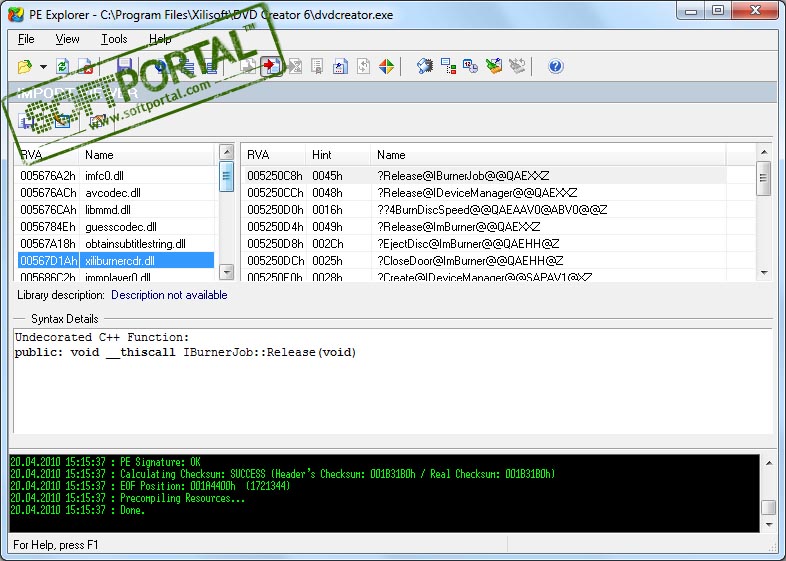Click the function list down scroll arrow
The image size is (786, 561).
pyautogui.click(x=764, y=273)
